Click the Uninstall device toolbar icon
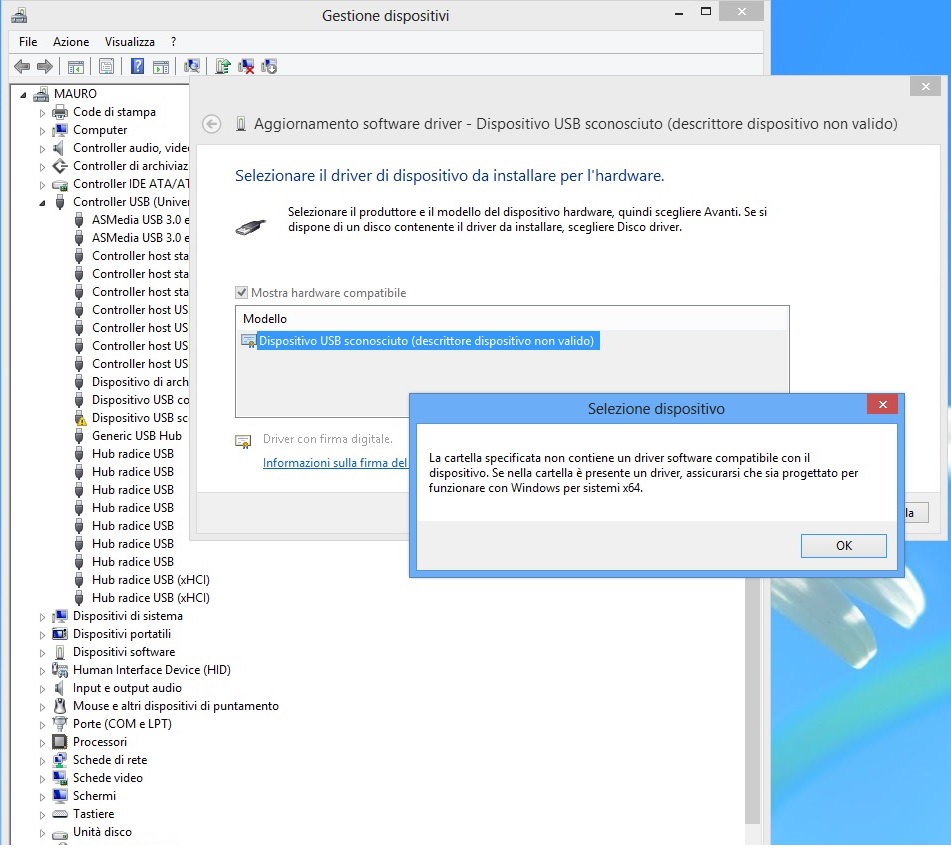 247,66
